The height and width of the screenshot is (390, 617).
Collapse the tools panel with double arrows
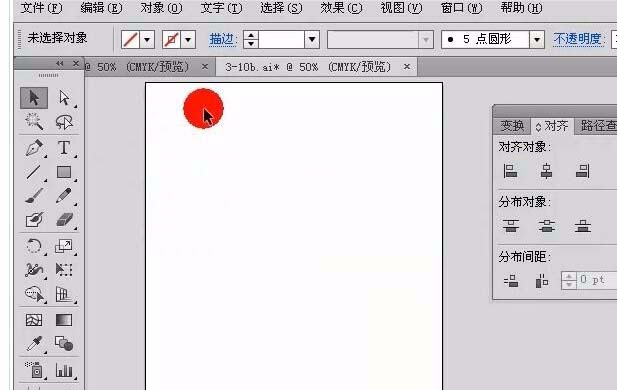(x=59, y=63)
